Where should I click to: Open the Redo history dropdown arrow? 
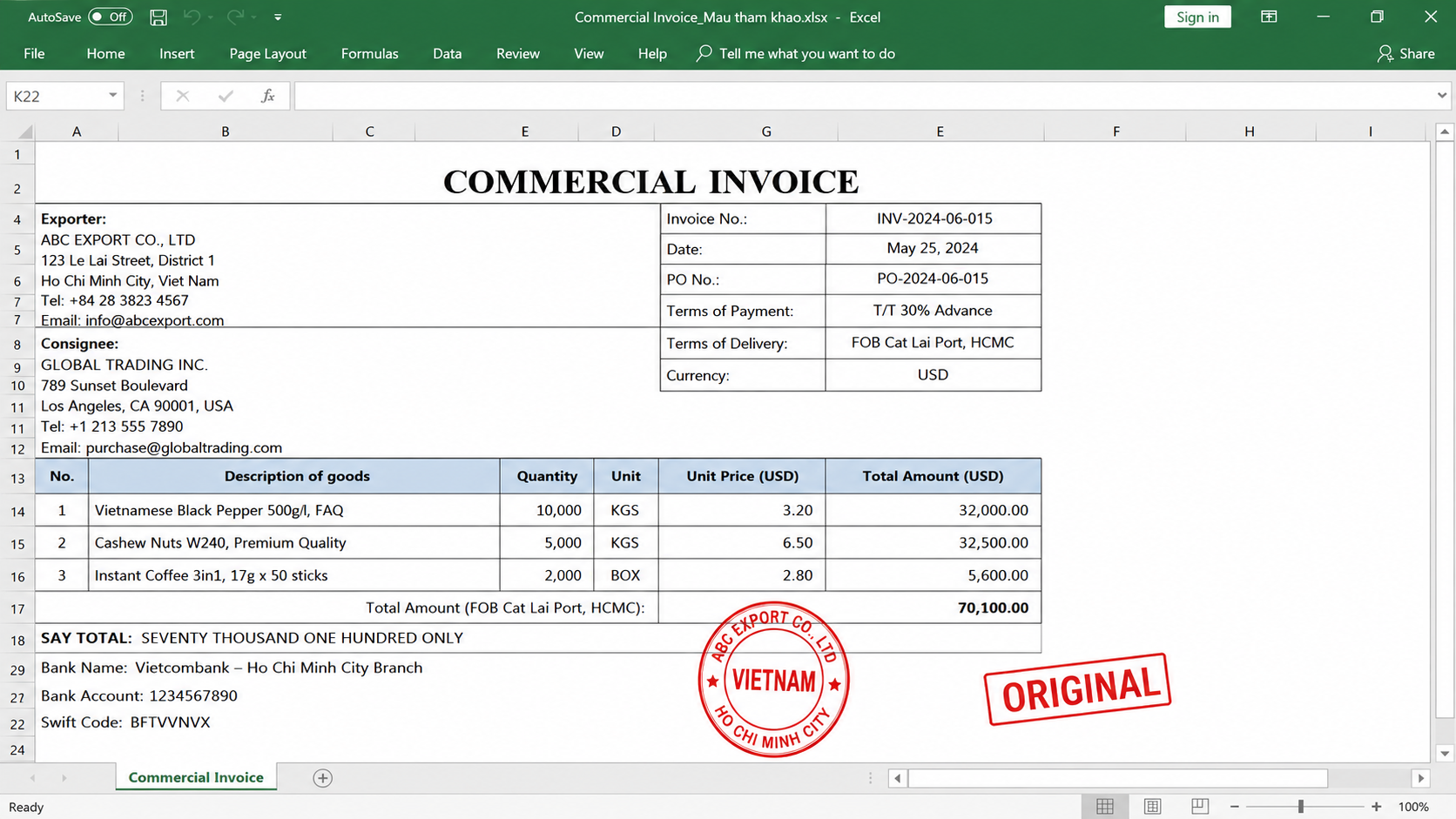tap(253, 17)
